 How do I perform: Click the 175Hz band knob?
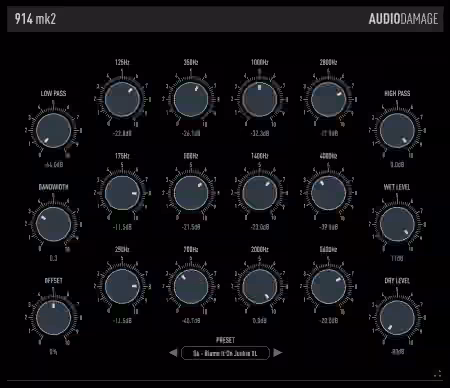pos(122,193)
